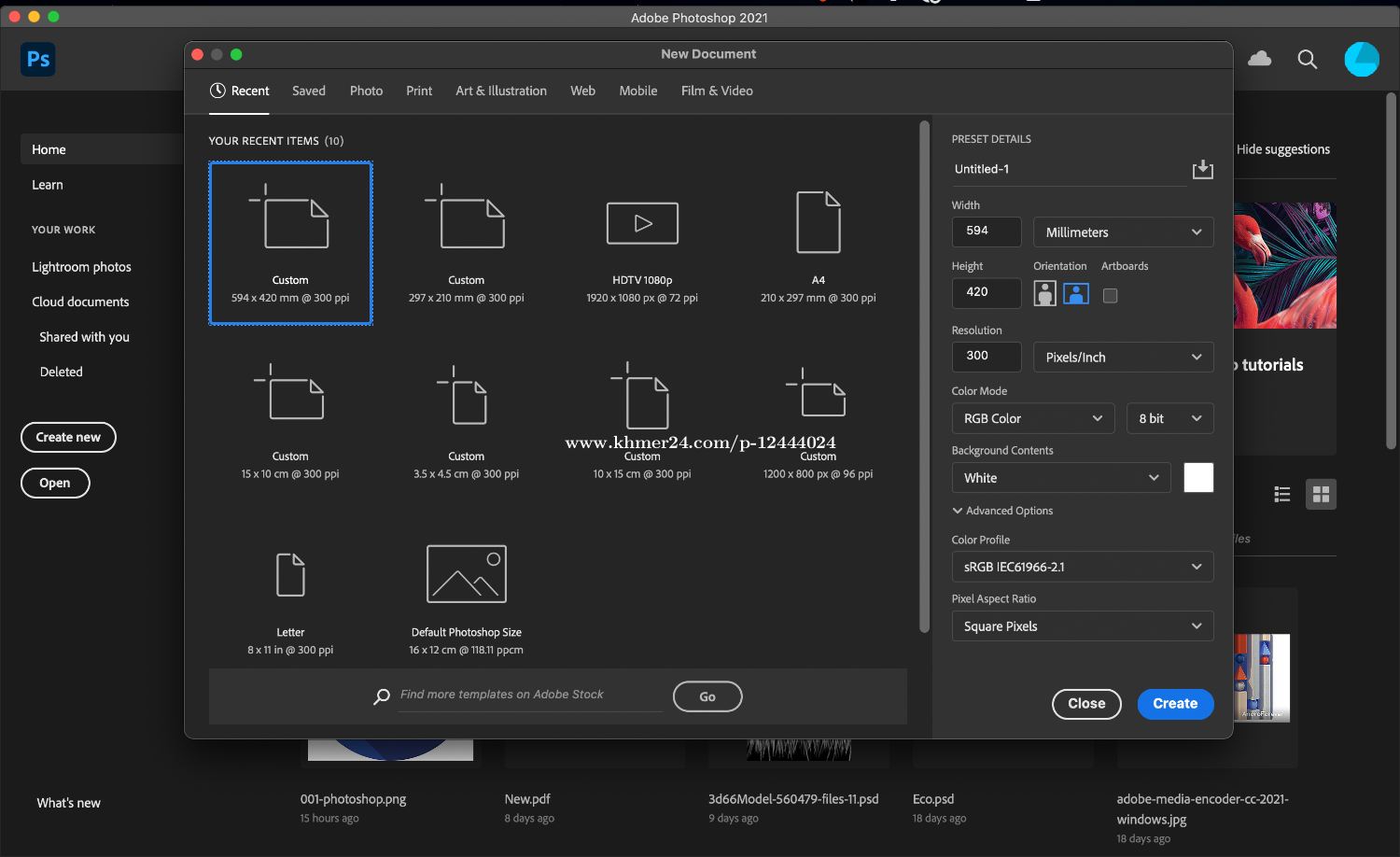Open the Print presets tab
Image resolution: width=1400 pixels, height=857 pixels.
(x=419, y=91)
